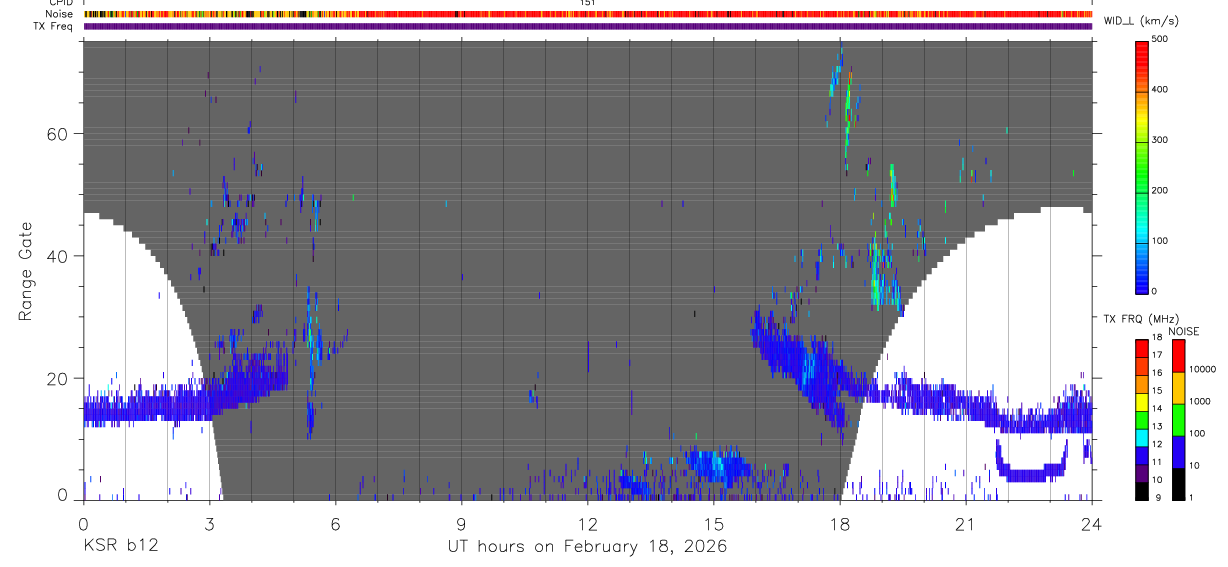1228x567 pixels.
Task: Click the x-axis tick label '24'
Action: pyautogui.click(x=1092, y=523)
